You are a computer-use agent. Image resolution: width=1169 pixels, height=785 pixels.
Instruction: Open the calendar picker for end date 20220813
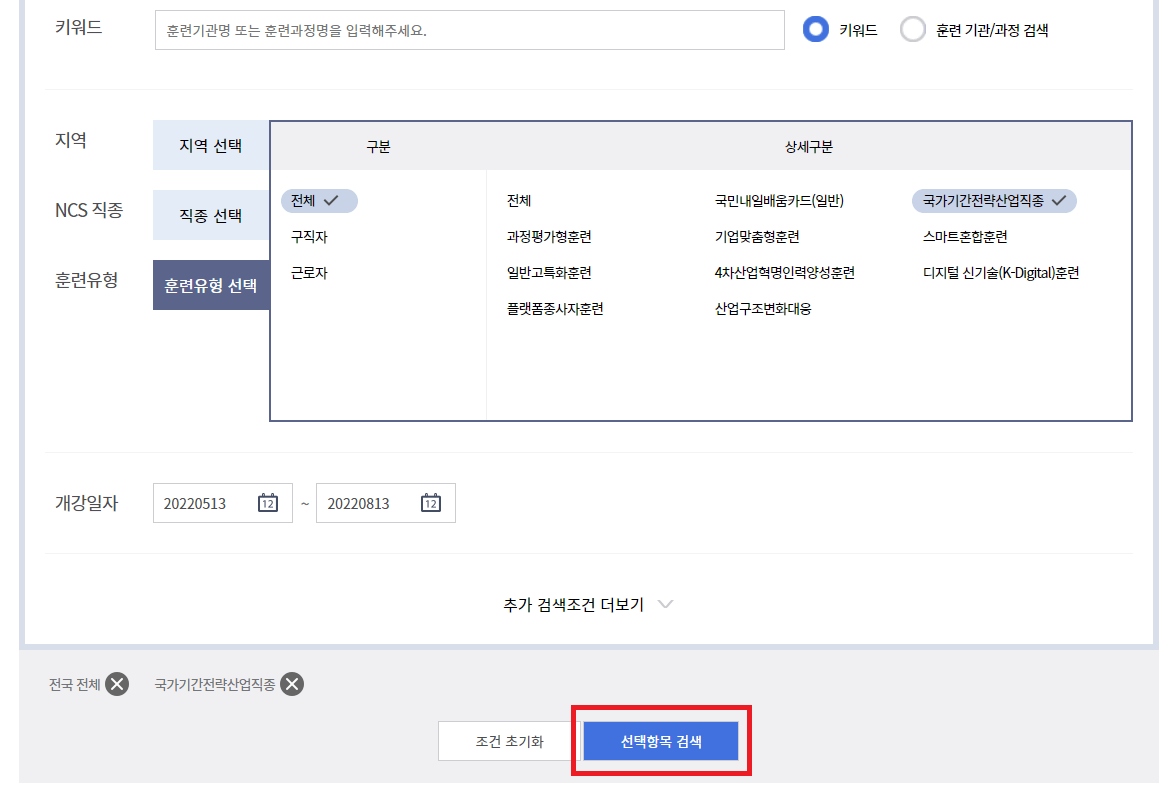[431, 503]
